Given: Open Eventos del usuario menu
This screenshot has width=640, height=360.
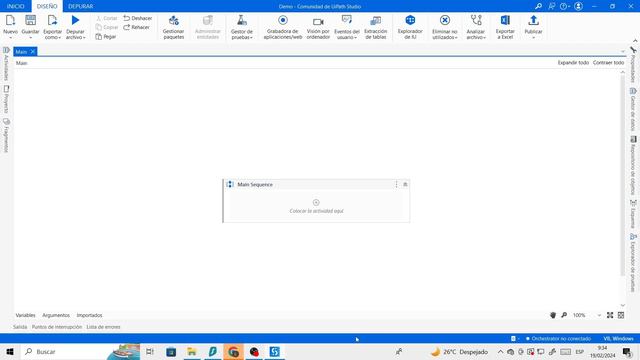Looking at the screenshot, I should point(347,27).
